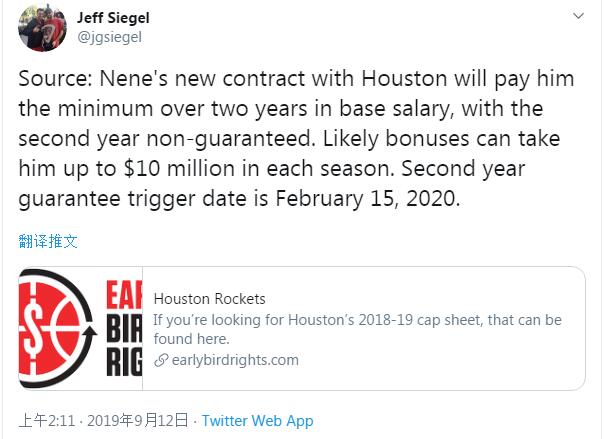
Task: Open the earlybirdrights.com domain link
Action: tap(235, 360)
